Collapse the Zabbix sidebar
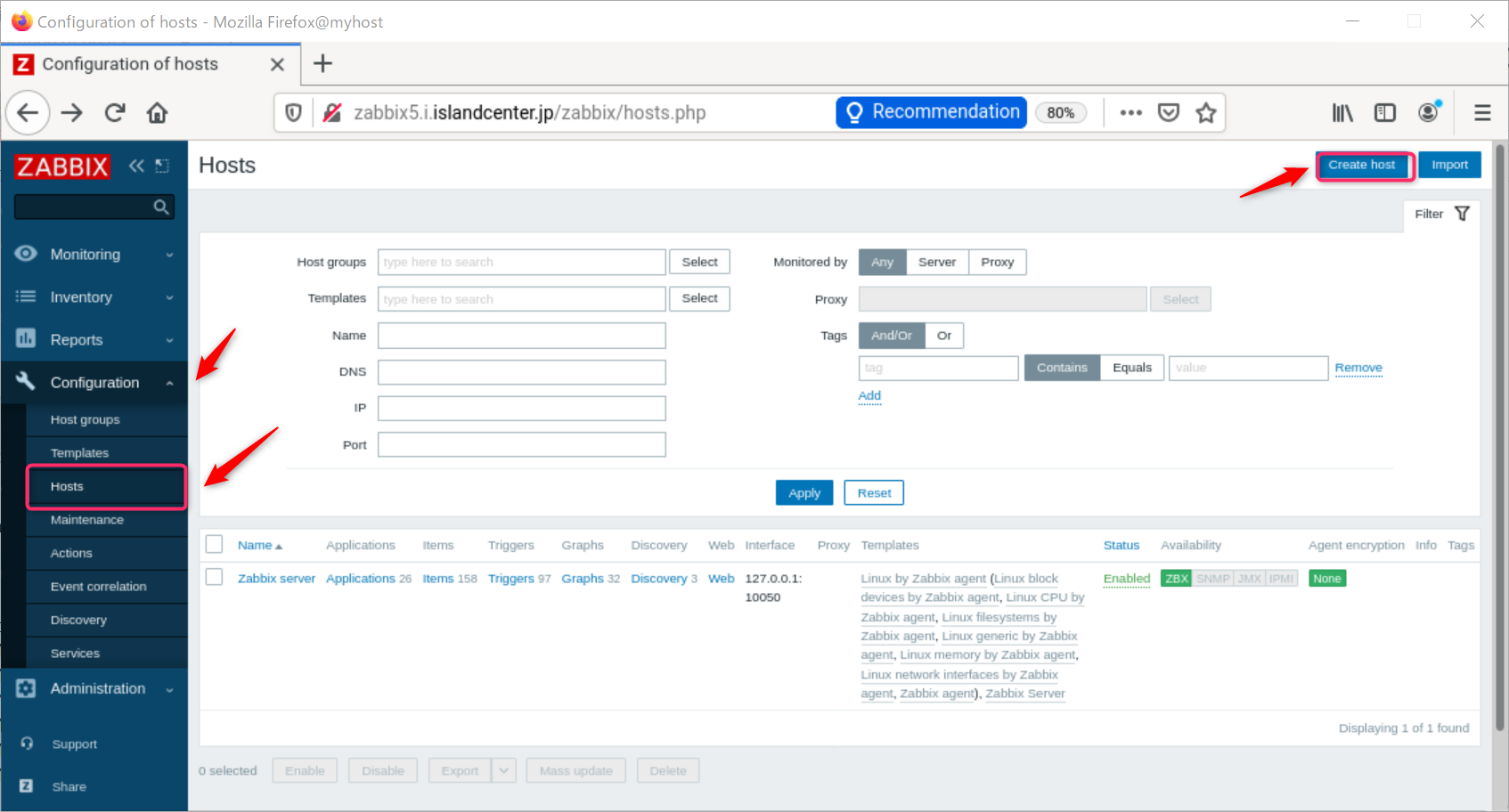The height and width of the screenshot is (812, 1509). 136,166
